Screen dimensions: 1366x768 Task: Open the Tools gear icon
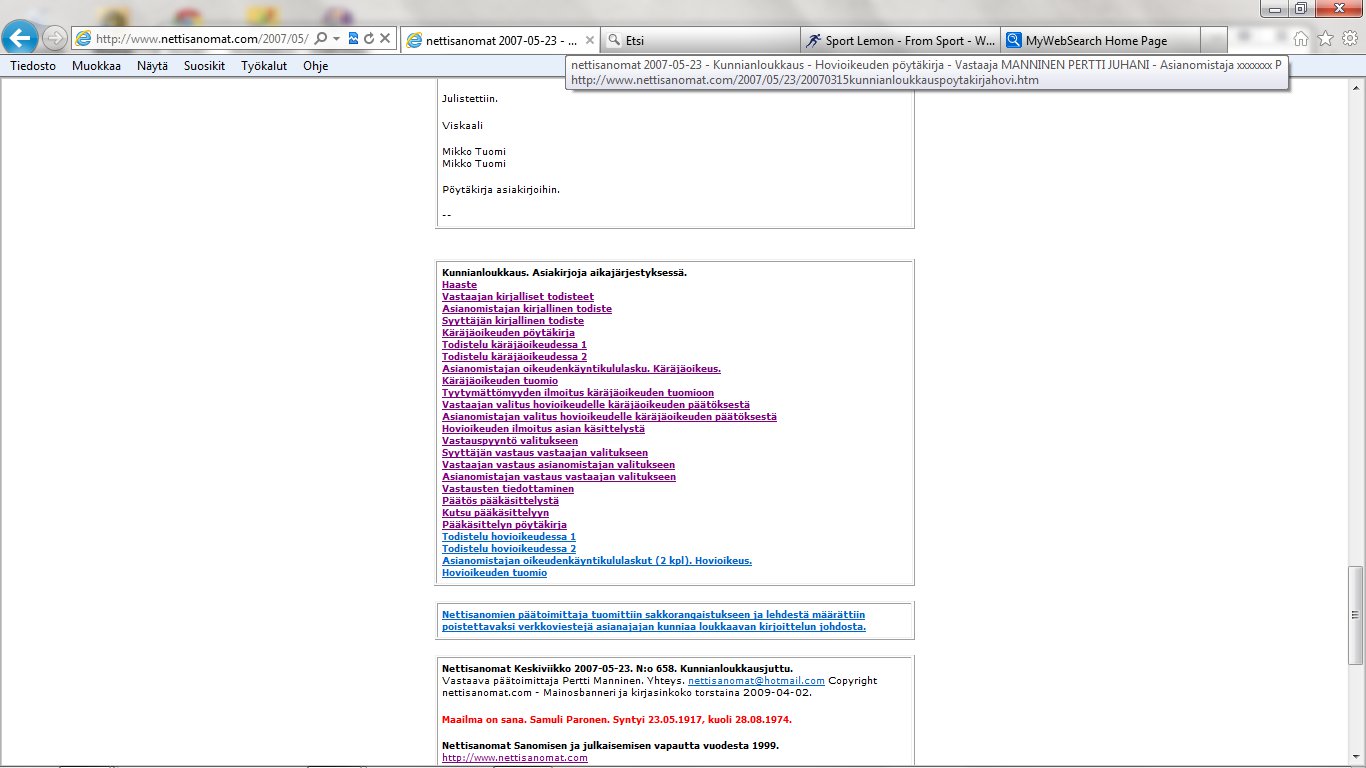1349,39
